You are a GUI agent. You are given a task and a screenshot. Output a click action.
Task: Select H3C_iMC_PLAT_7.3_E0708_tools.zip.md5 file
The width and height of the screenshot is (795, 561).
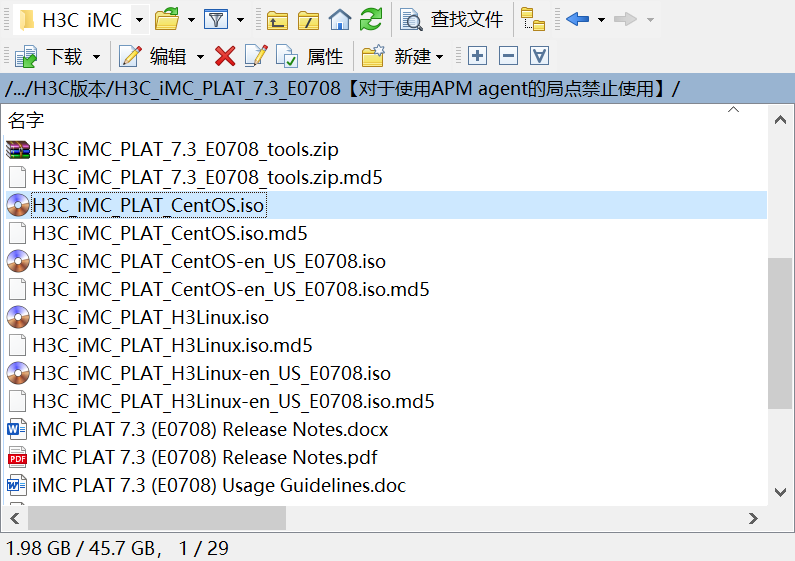207,178
